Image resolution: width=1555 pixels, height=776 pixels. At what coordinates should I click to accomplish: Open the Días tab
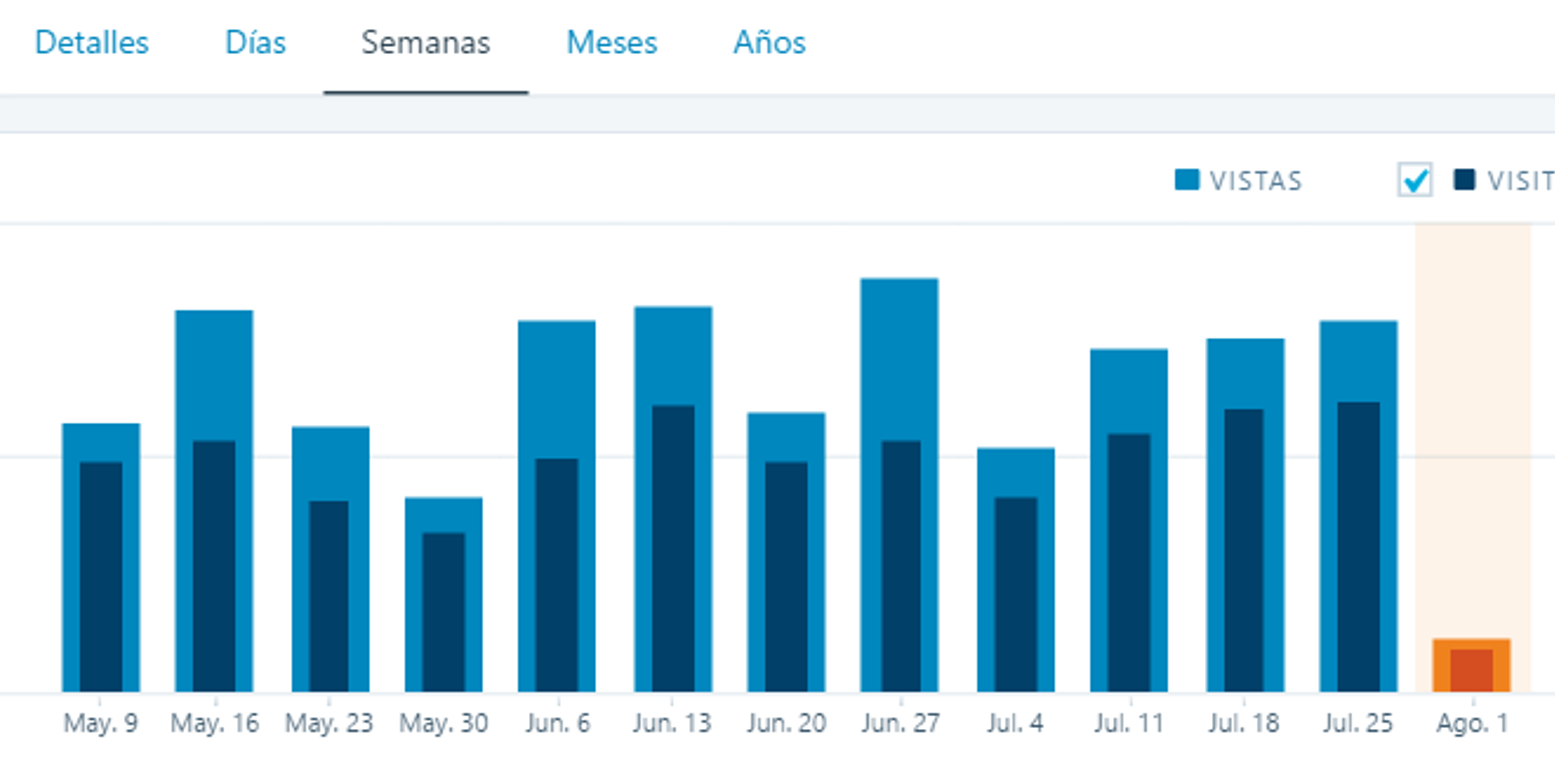(x=255, y=43)
